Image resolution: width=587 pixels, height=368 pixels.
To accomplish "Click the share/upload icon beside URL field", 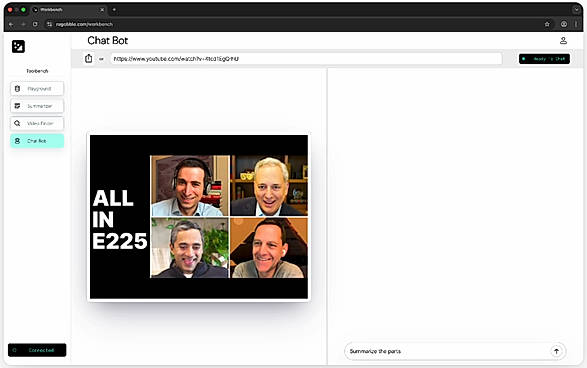I will point(88,58).
